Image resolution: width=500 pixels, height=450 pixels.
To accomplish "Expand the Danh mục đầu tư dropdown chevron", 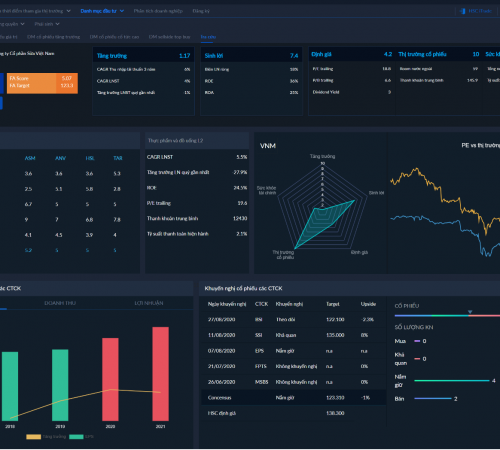I will coord(122,11).
